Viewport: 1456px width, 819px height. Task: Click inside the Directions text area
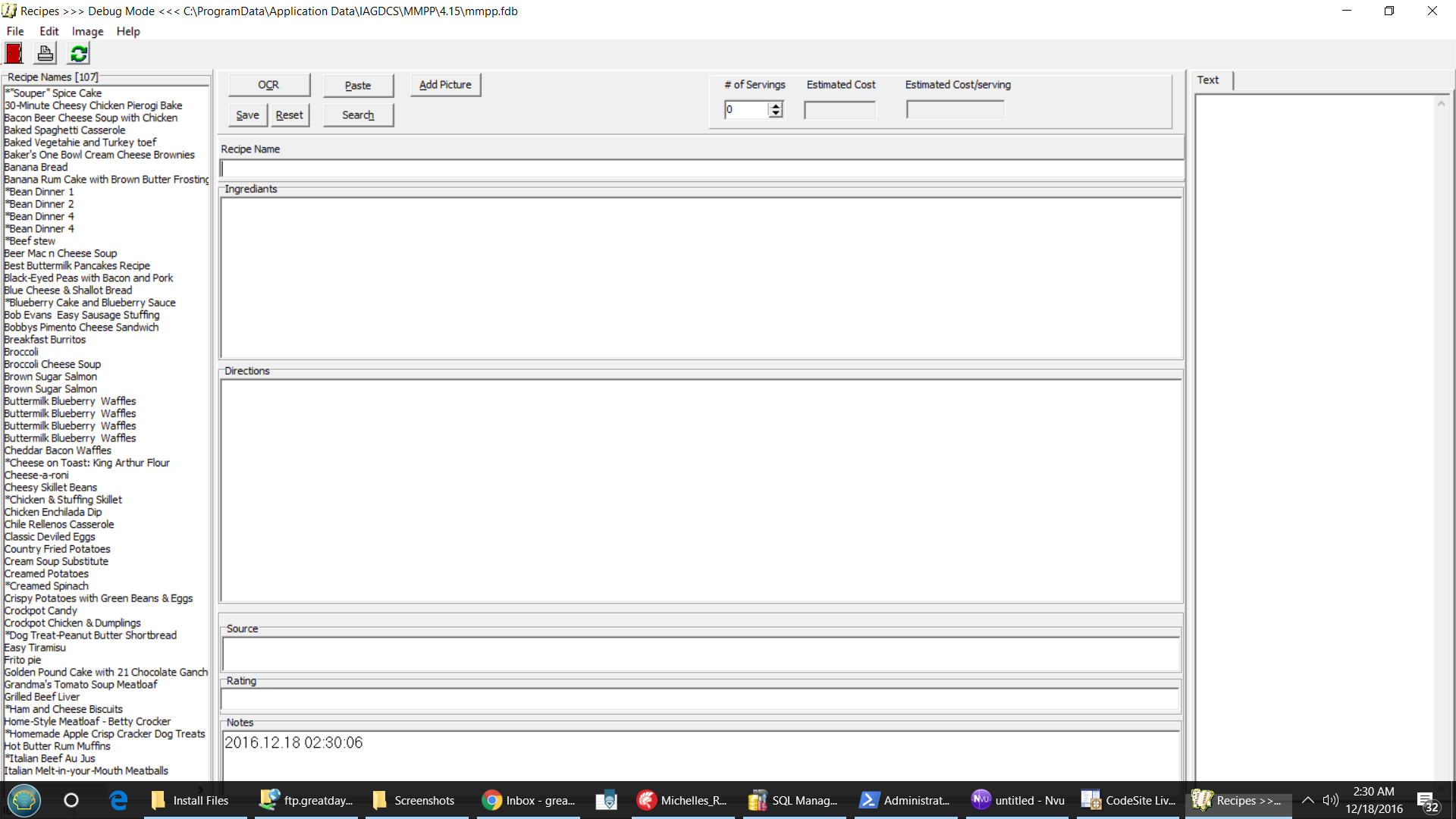click(701, 491)
